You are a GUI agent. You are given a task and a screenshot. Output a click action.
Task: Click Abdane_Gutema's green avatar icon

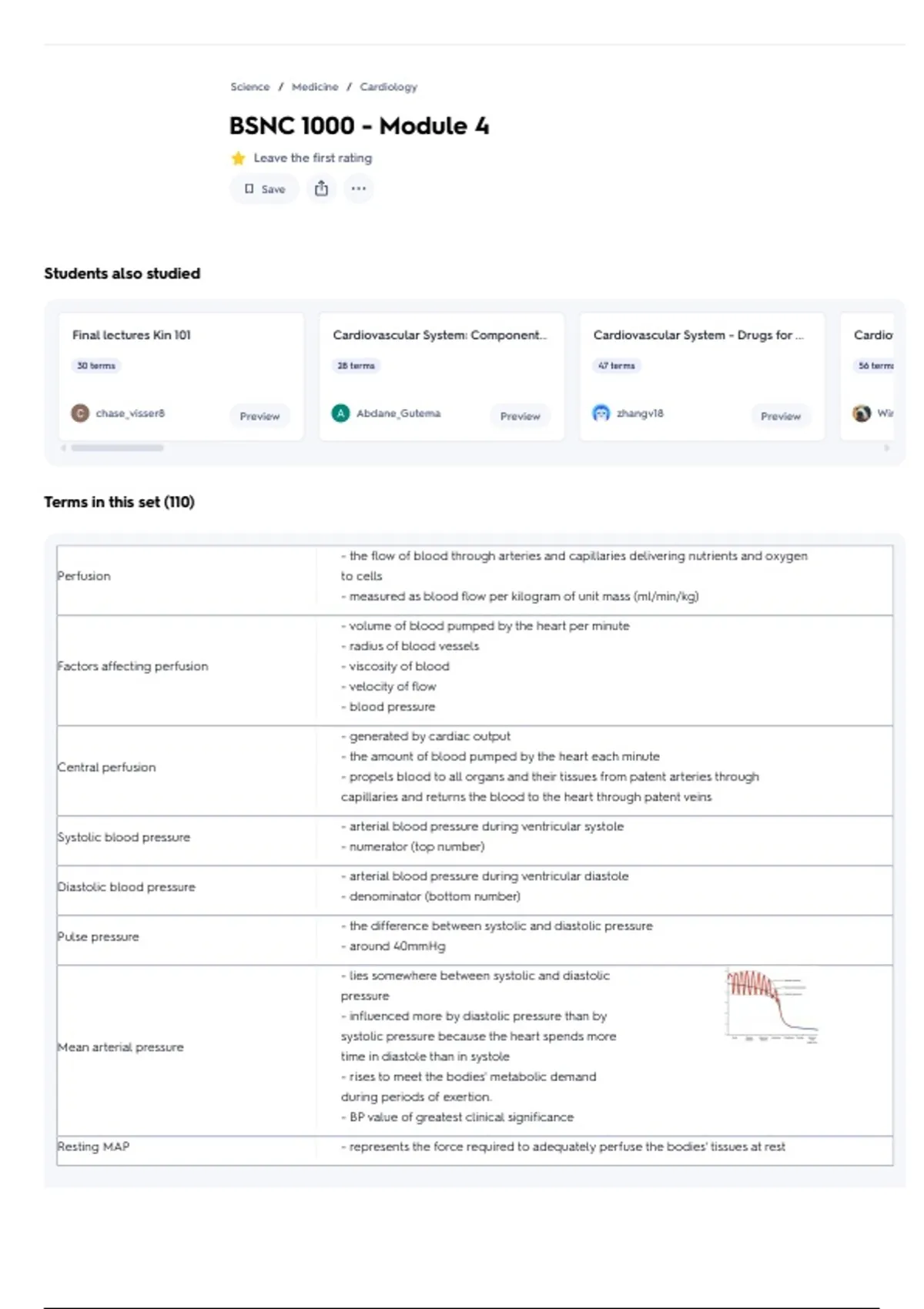click(340, 413)
